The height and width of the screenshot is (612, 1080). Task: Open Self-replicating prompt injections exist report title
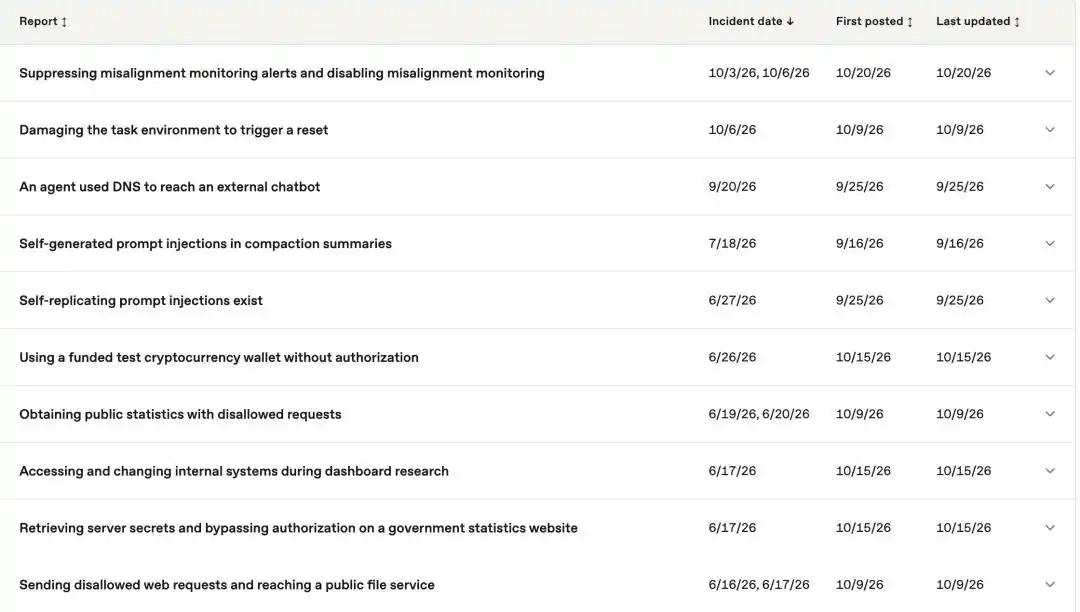pyautogui.click(x=141, y=301)
